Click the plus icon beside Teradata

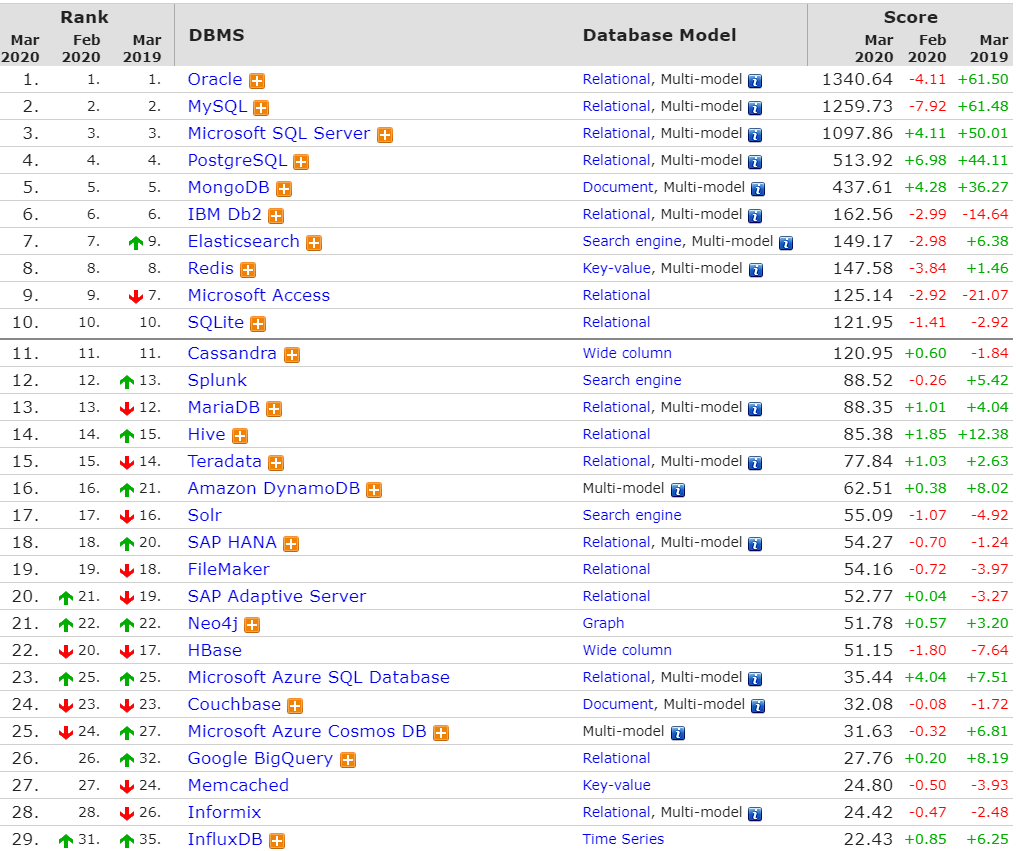click(276, 463)
